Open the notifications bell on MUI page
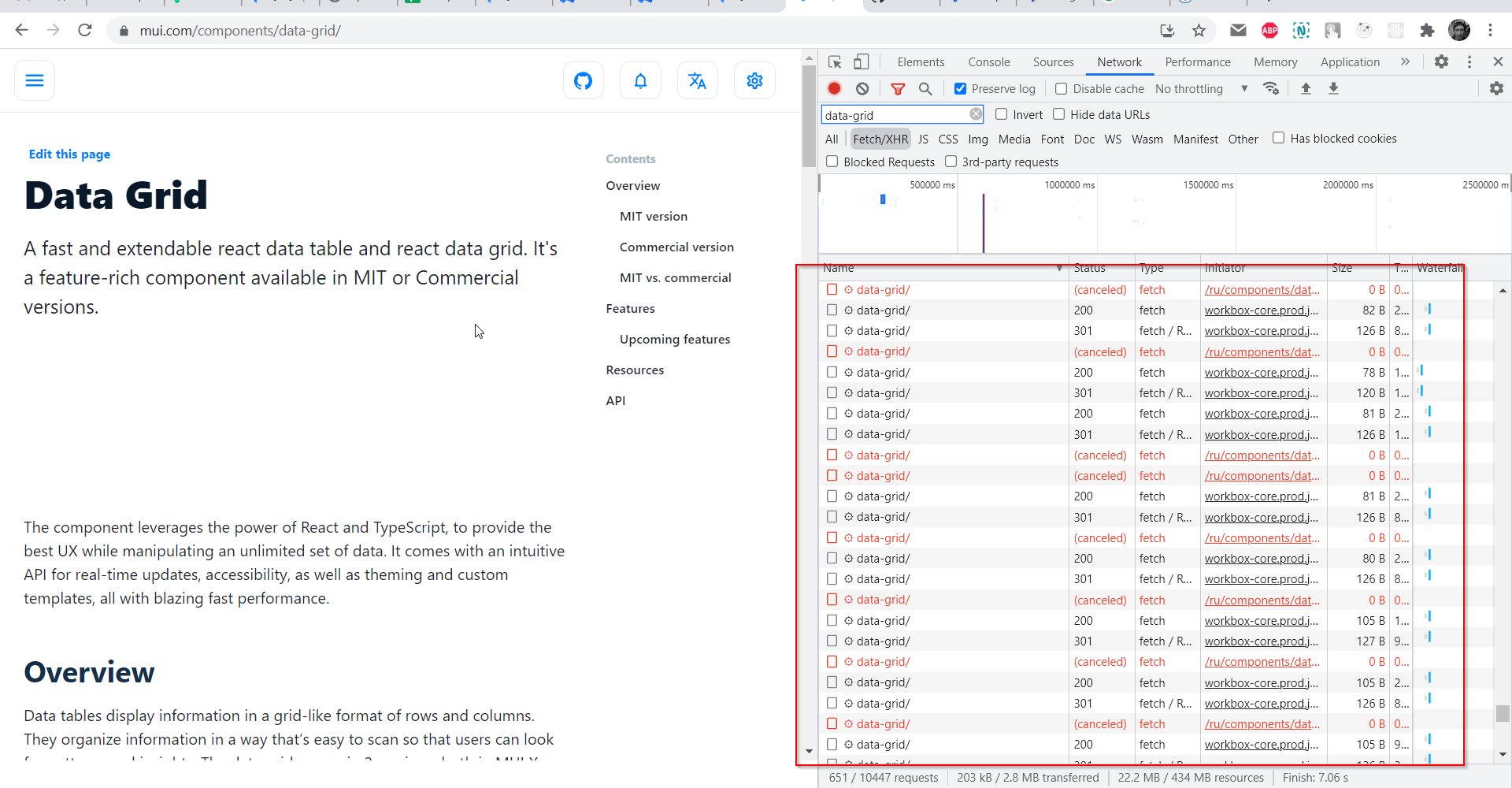Screen dimensions: 1512x788 pos(640,80)
